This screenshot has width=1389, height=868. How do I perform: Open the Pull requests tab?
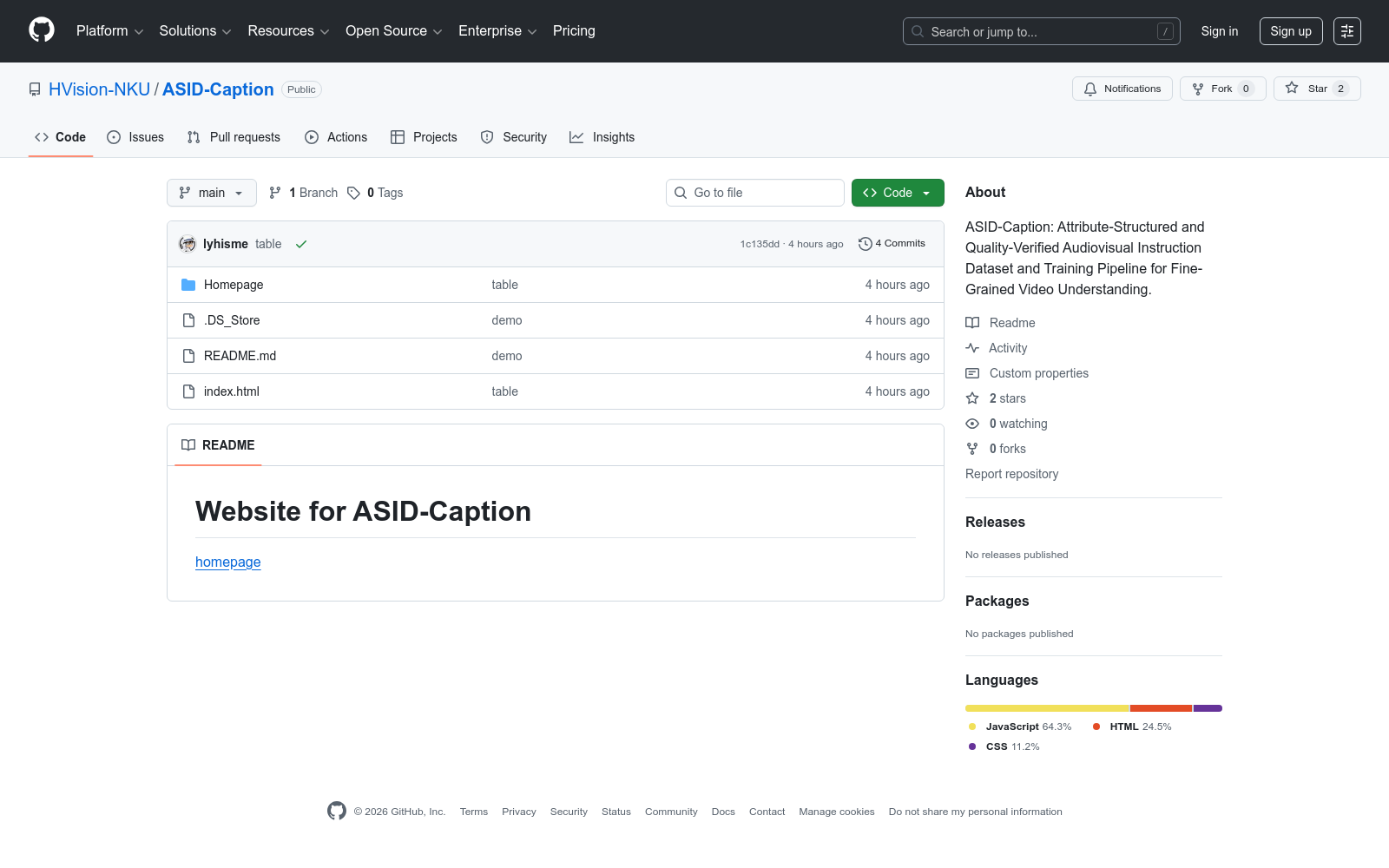click(234, 137)
